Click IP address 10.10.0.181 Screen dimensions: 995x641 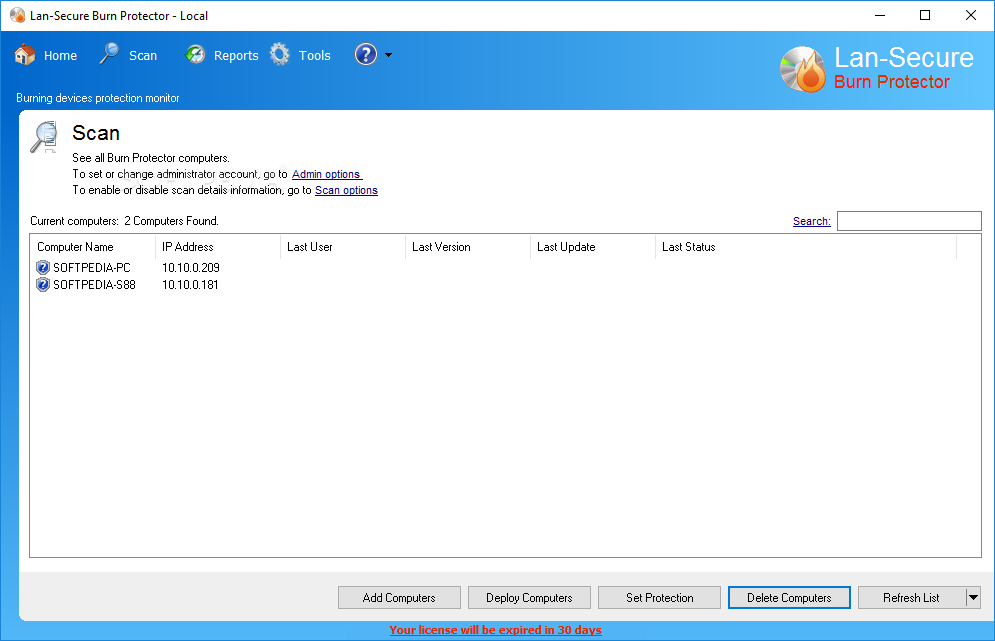(x=190, y=285)
